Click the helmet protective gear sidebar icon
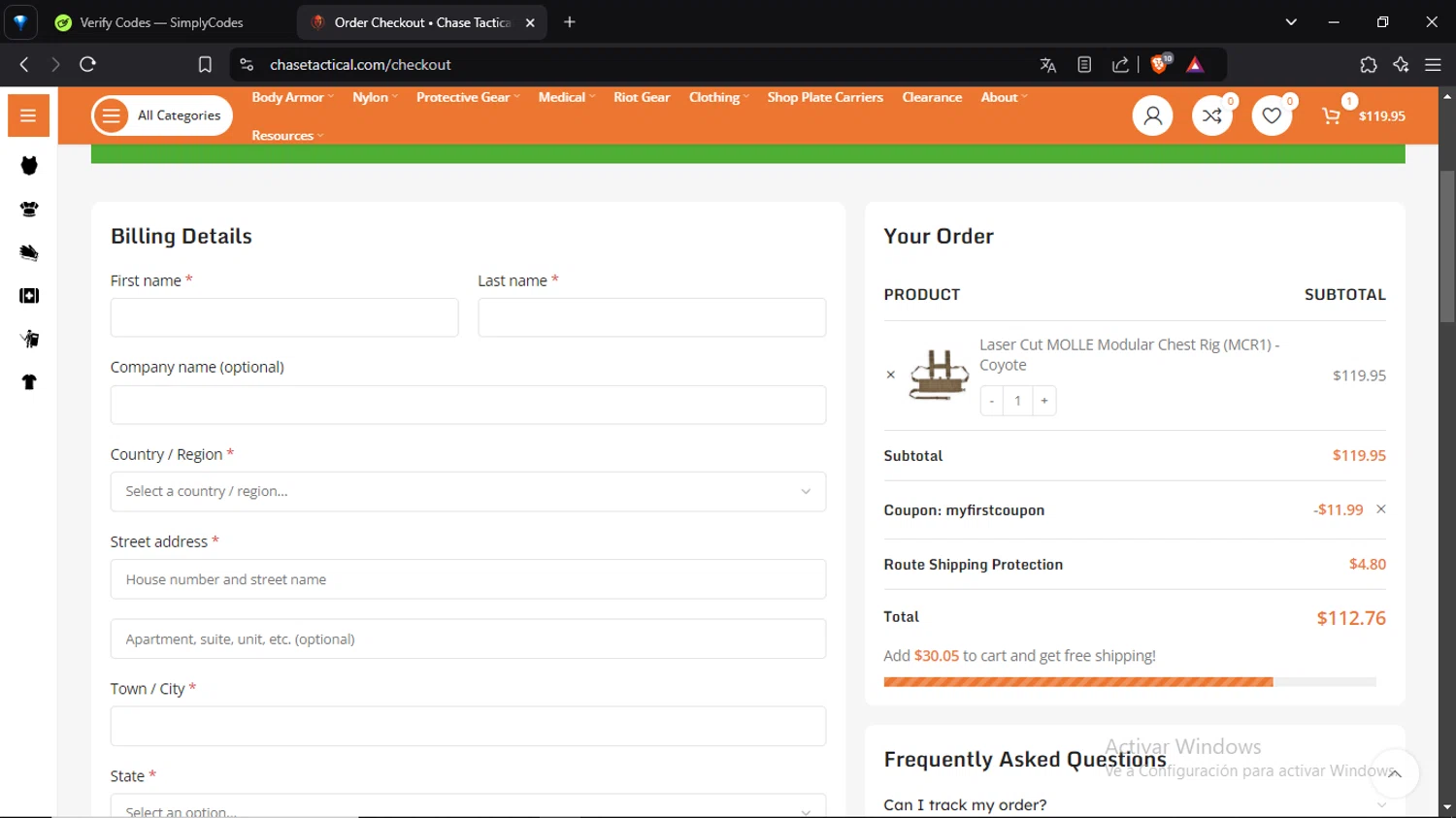Viewport: 1456px width, 818px height. pyautogui.click(x=29, y=209)
